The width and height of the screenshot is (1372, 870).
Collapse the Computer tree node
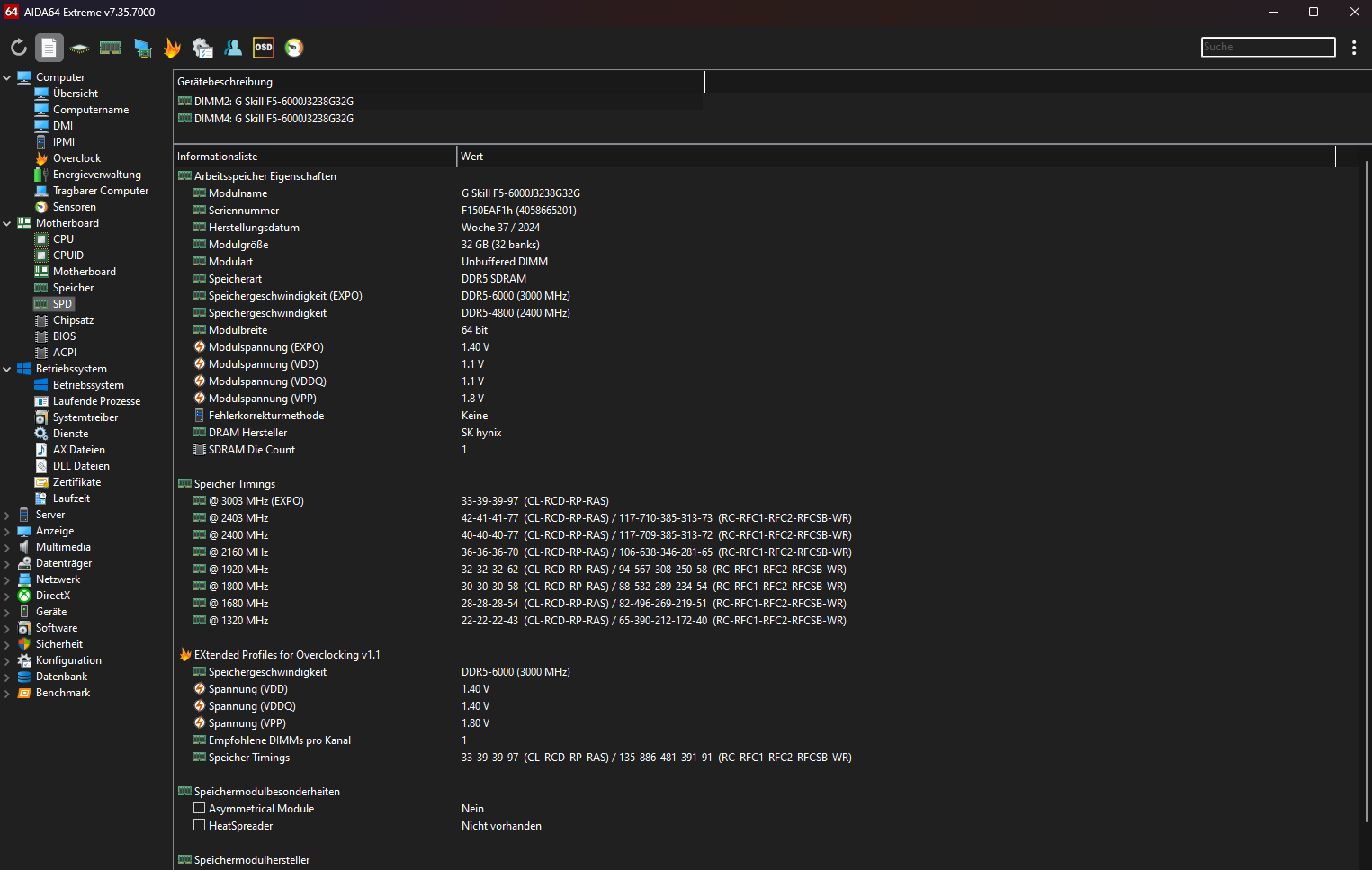point(7,77)
